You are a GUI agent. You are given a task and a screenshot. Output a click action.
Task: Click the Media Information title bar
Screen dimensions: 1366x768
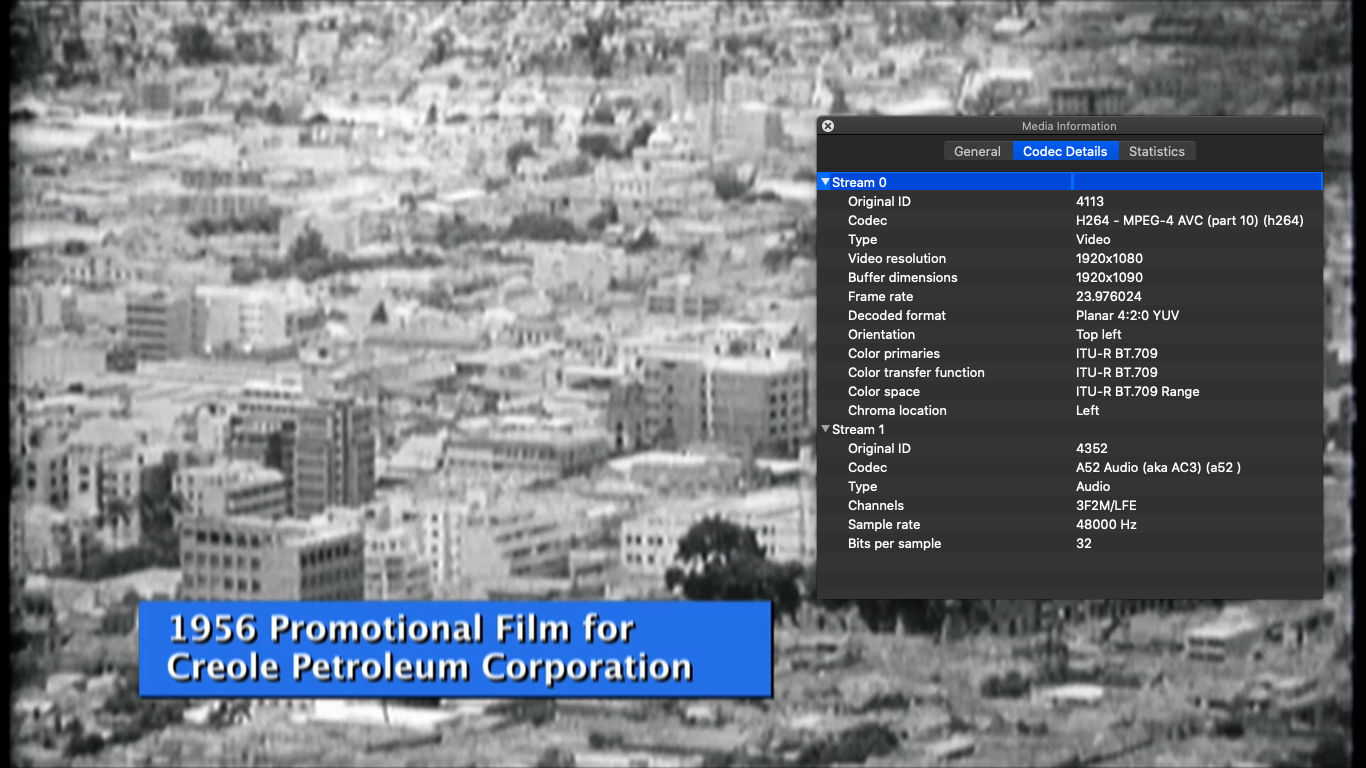(x=1069, y=126)
